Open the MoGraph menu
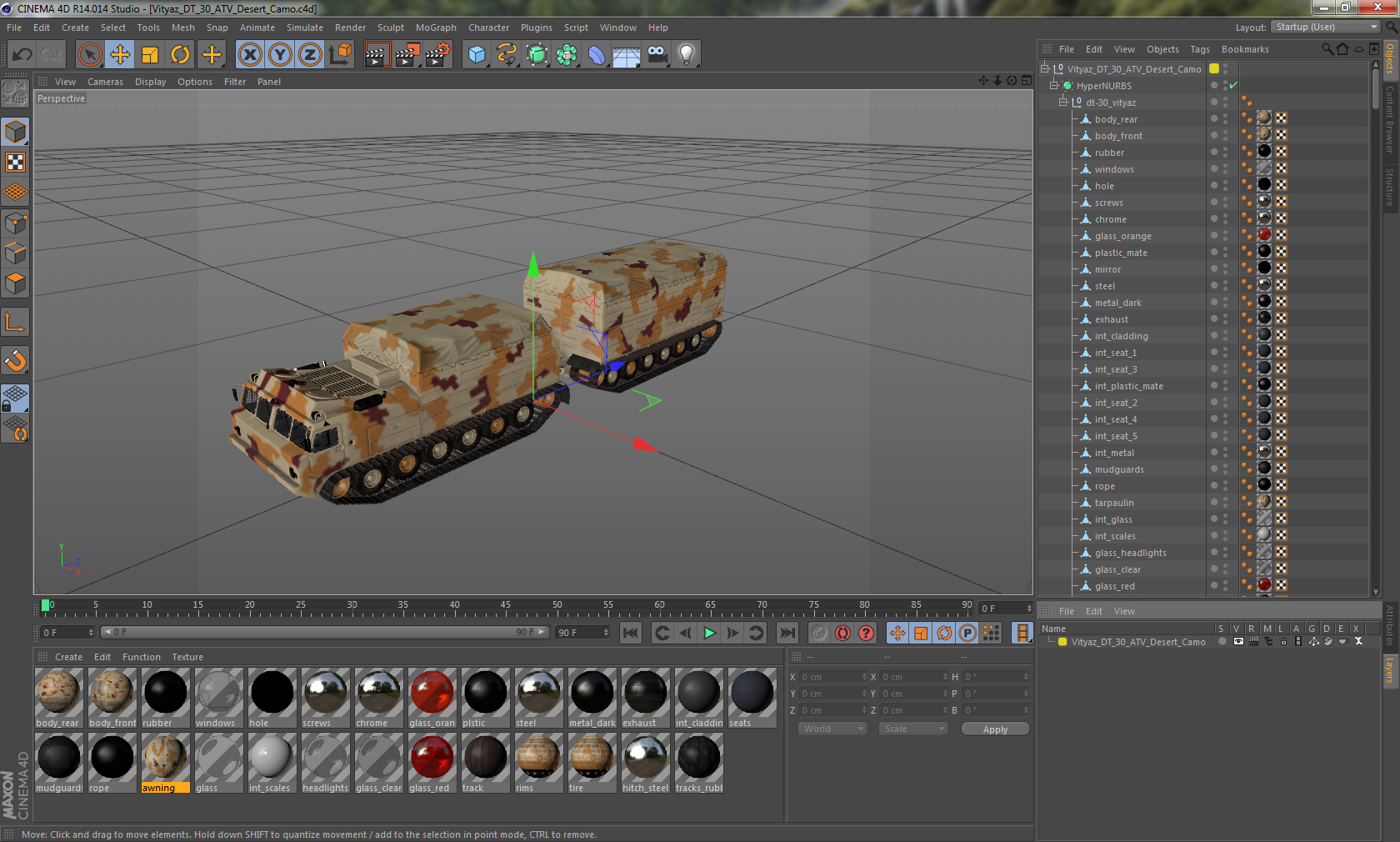This screenshot has height=842, width=1400. [x=436, y=28]
